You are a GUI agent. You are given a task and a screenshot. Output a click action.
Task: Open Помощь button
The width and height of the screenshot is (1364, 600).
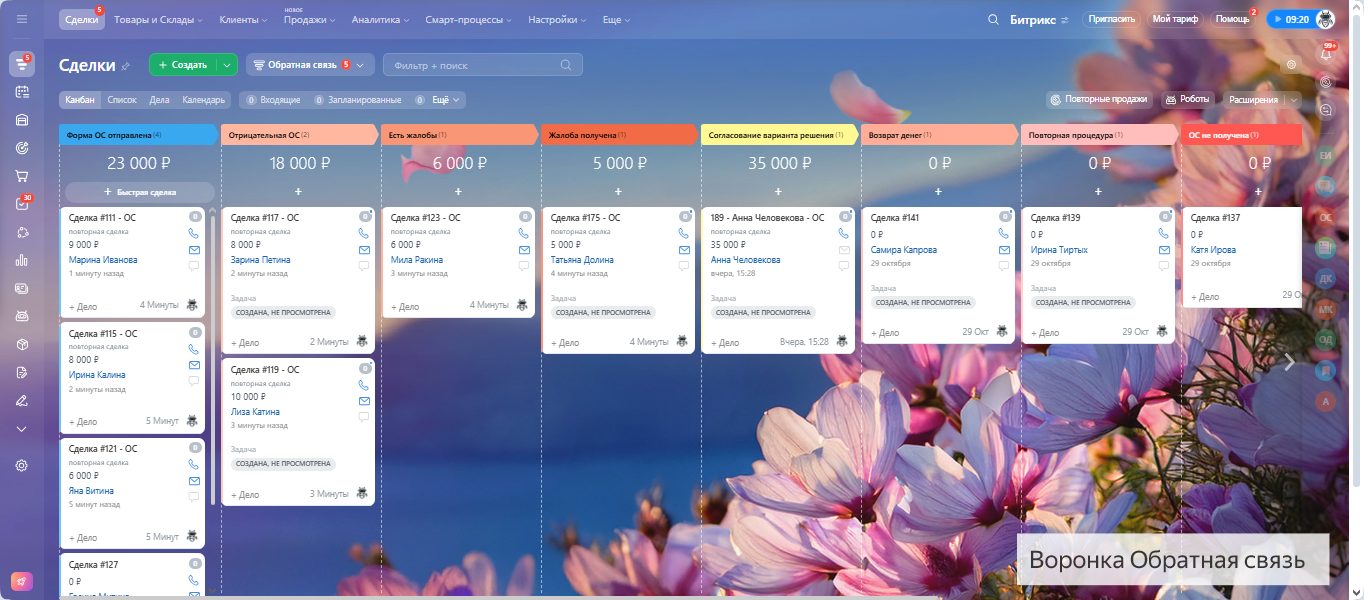(x=1232, y=19)
